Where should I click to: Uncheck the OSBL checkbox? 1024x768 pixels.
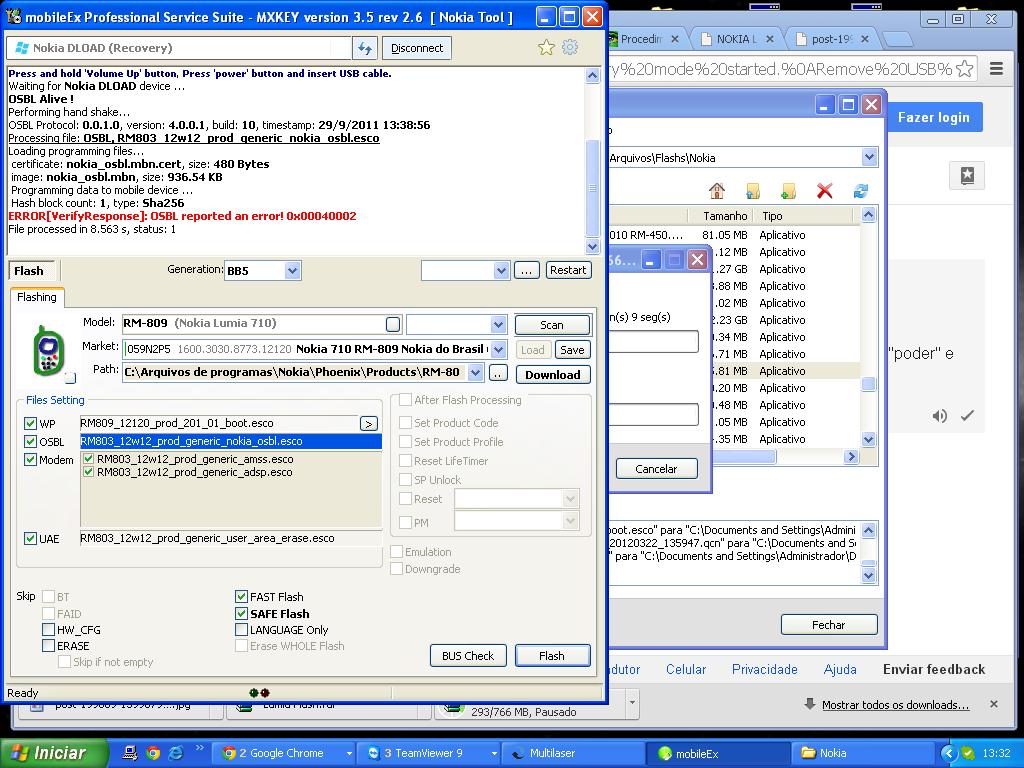[x=31, y=441]
